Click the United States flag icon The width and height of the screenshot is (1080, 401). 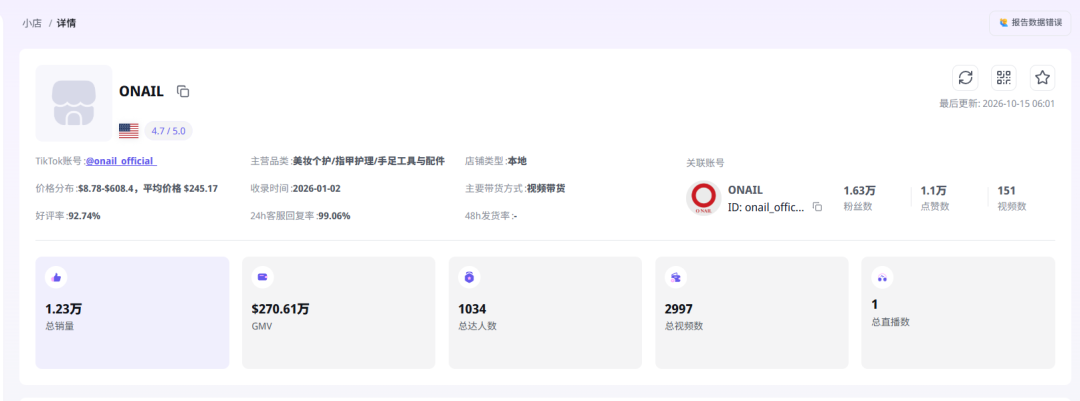[129, 130]
